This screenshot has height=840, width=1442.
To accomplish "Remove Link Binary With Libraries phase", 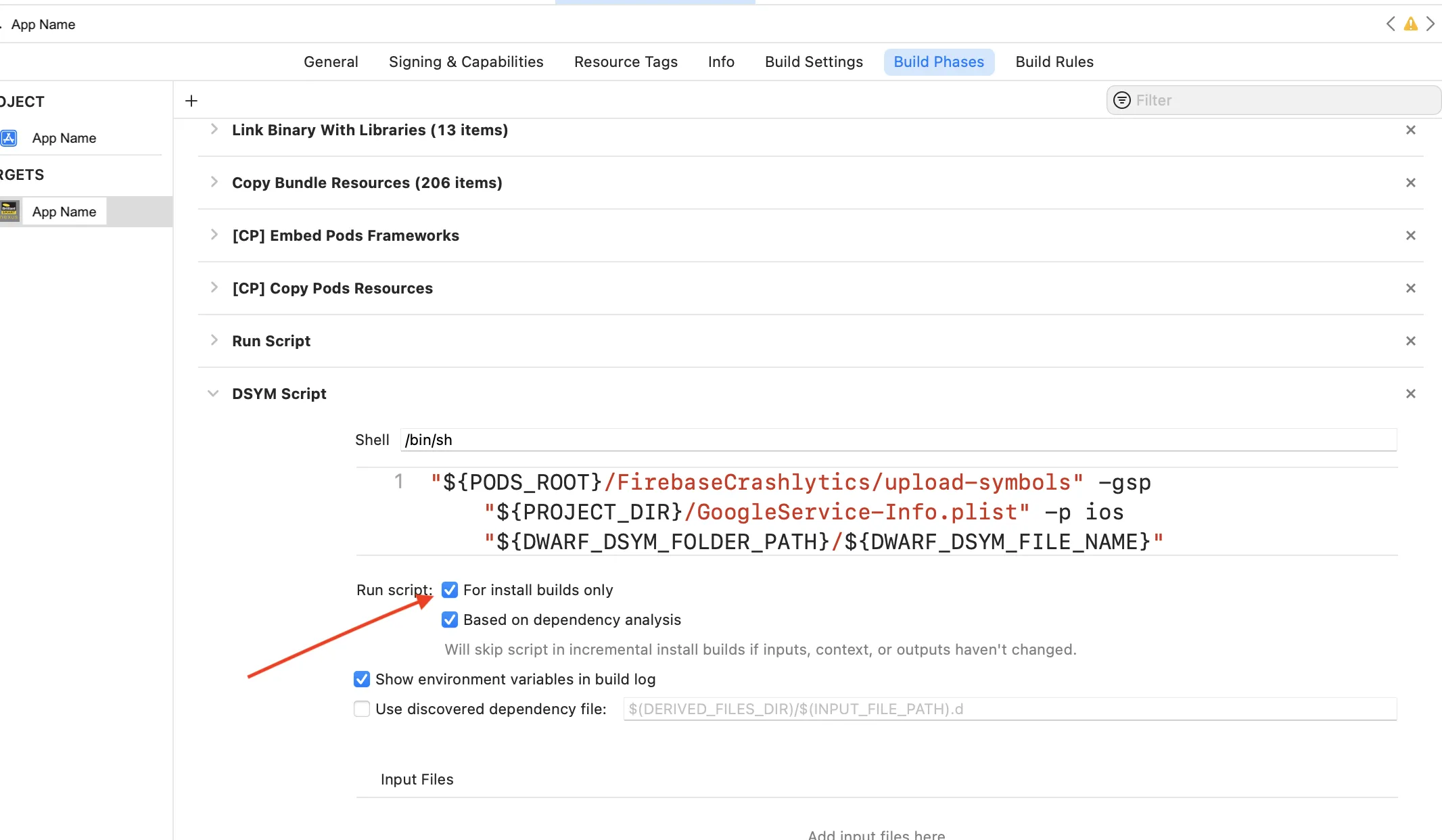I will point(1410,130).
